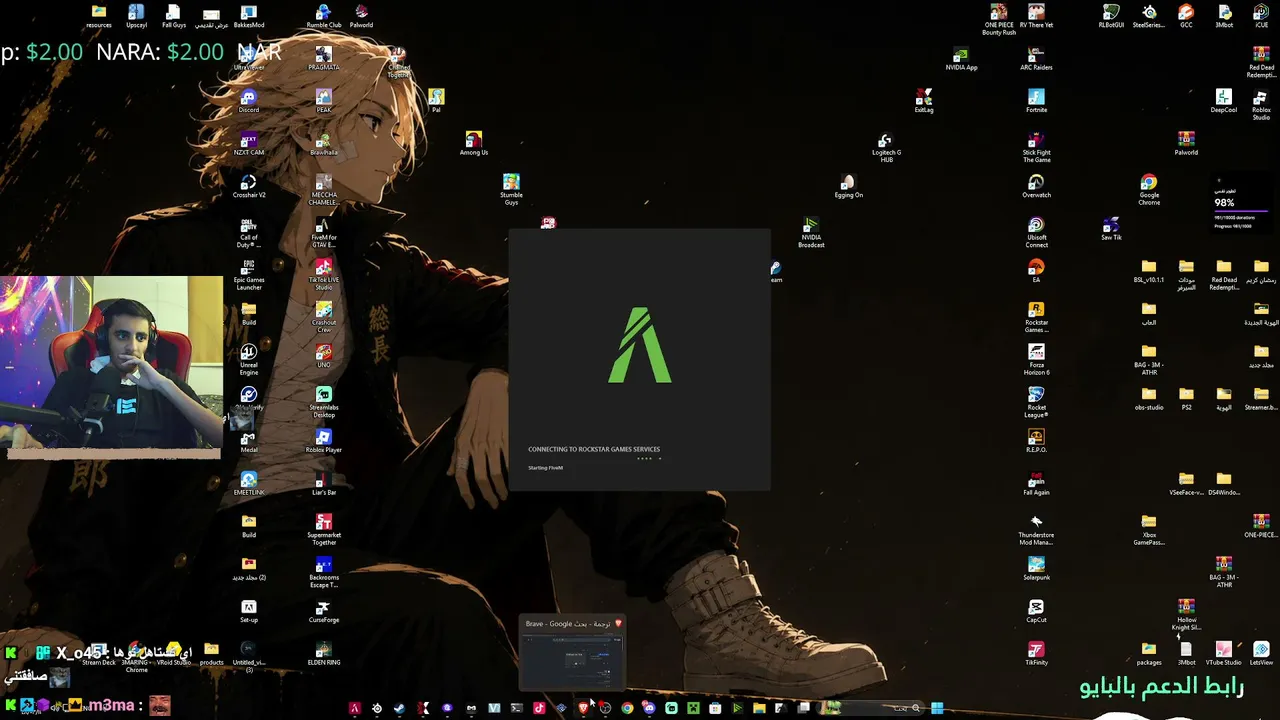Open the Brawlhalla desktop shortcut

coord(324,144)
